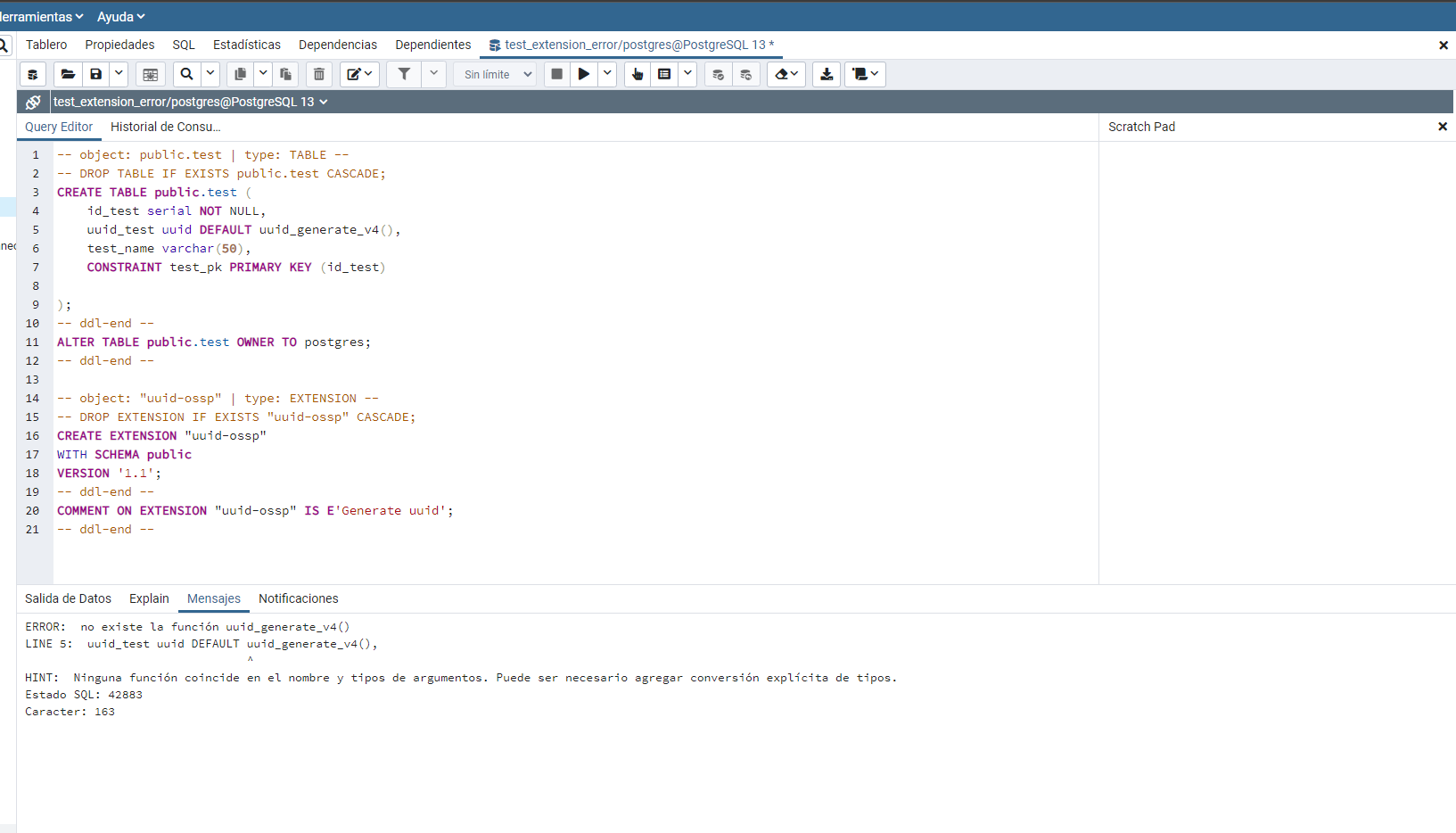Execute the query with the play icon
Image resolution: width=1456 pixels, height=833 pixels.
(x=583, y=74)
